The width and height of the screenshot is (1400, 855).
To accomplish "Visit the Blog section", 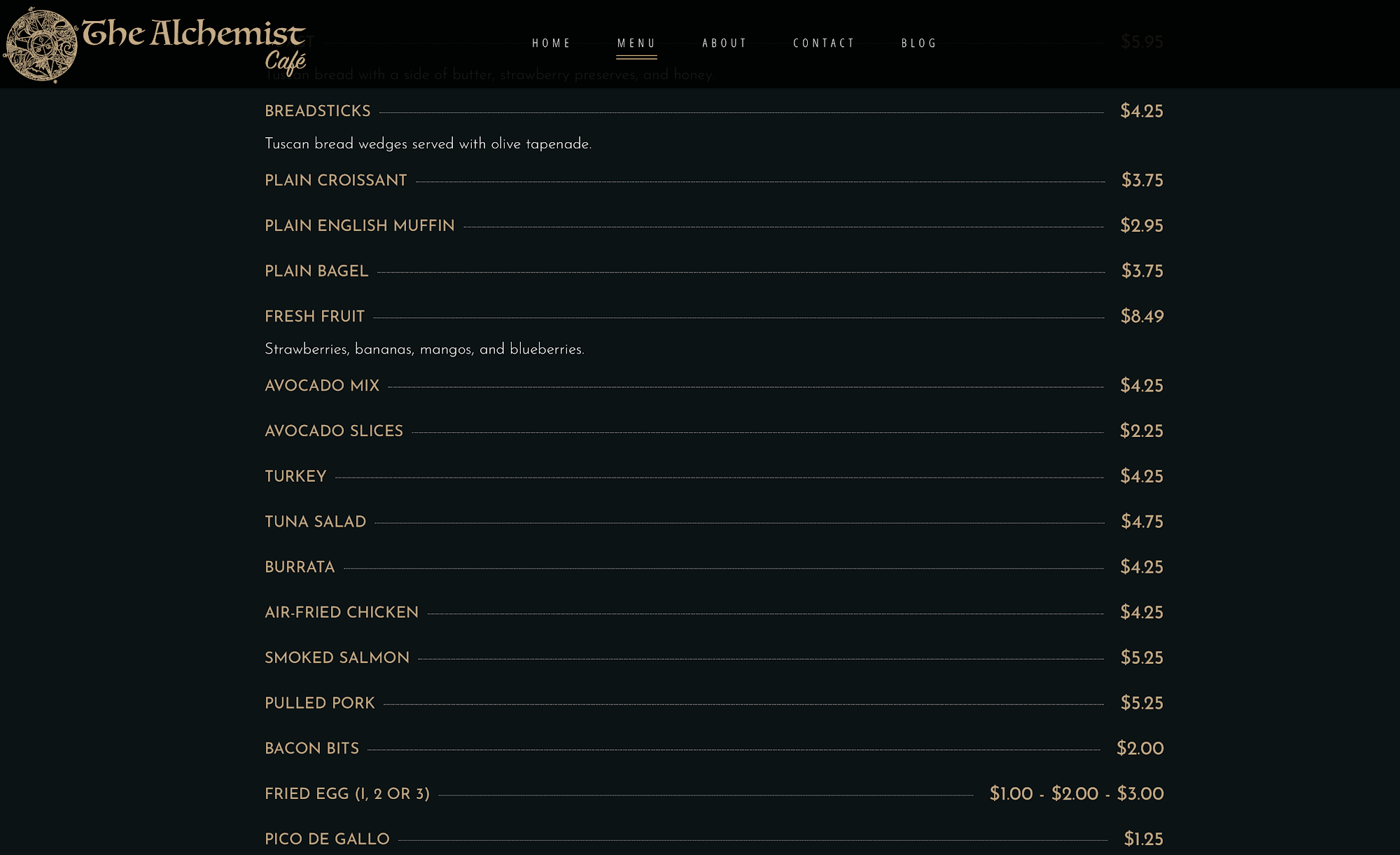I will click(x=919, y=43).
